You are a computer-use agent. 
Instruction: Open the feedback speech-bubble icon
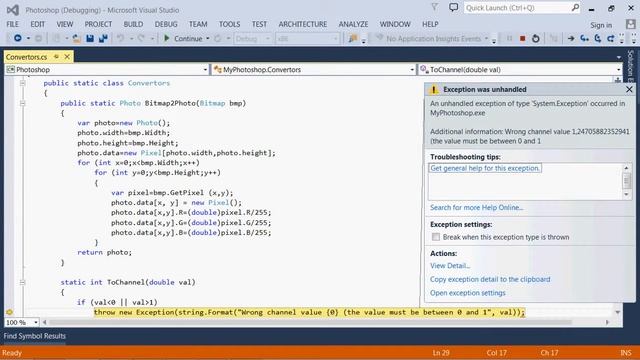click(453, 7)
